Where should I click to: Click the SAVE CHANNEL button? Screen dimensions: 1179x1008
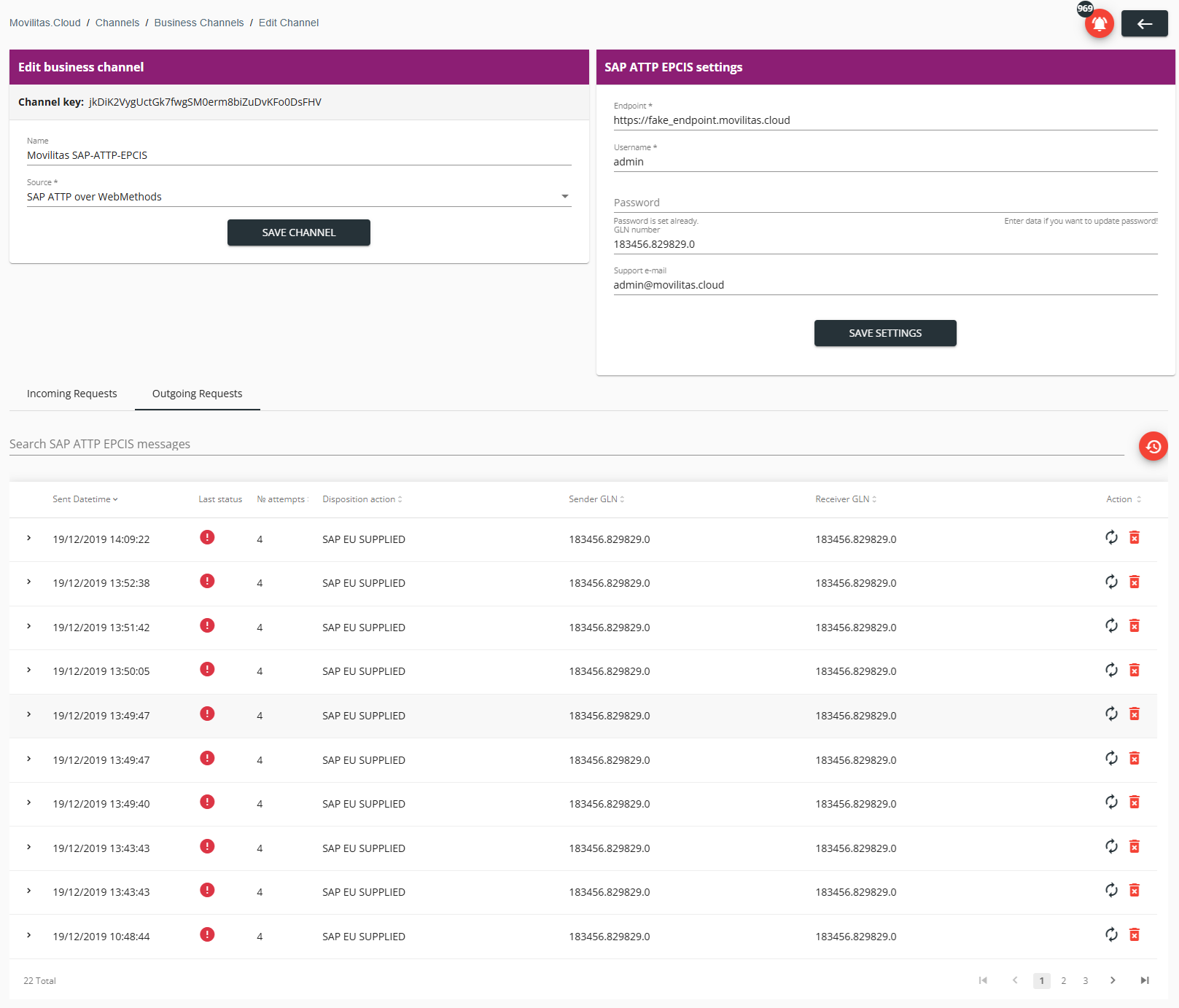299,233
